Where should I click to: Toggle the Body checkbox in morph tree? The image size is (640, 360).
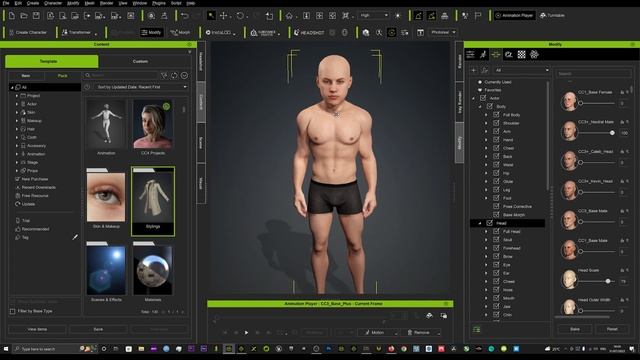tap(490, 107)
